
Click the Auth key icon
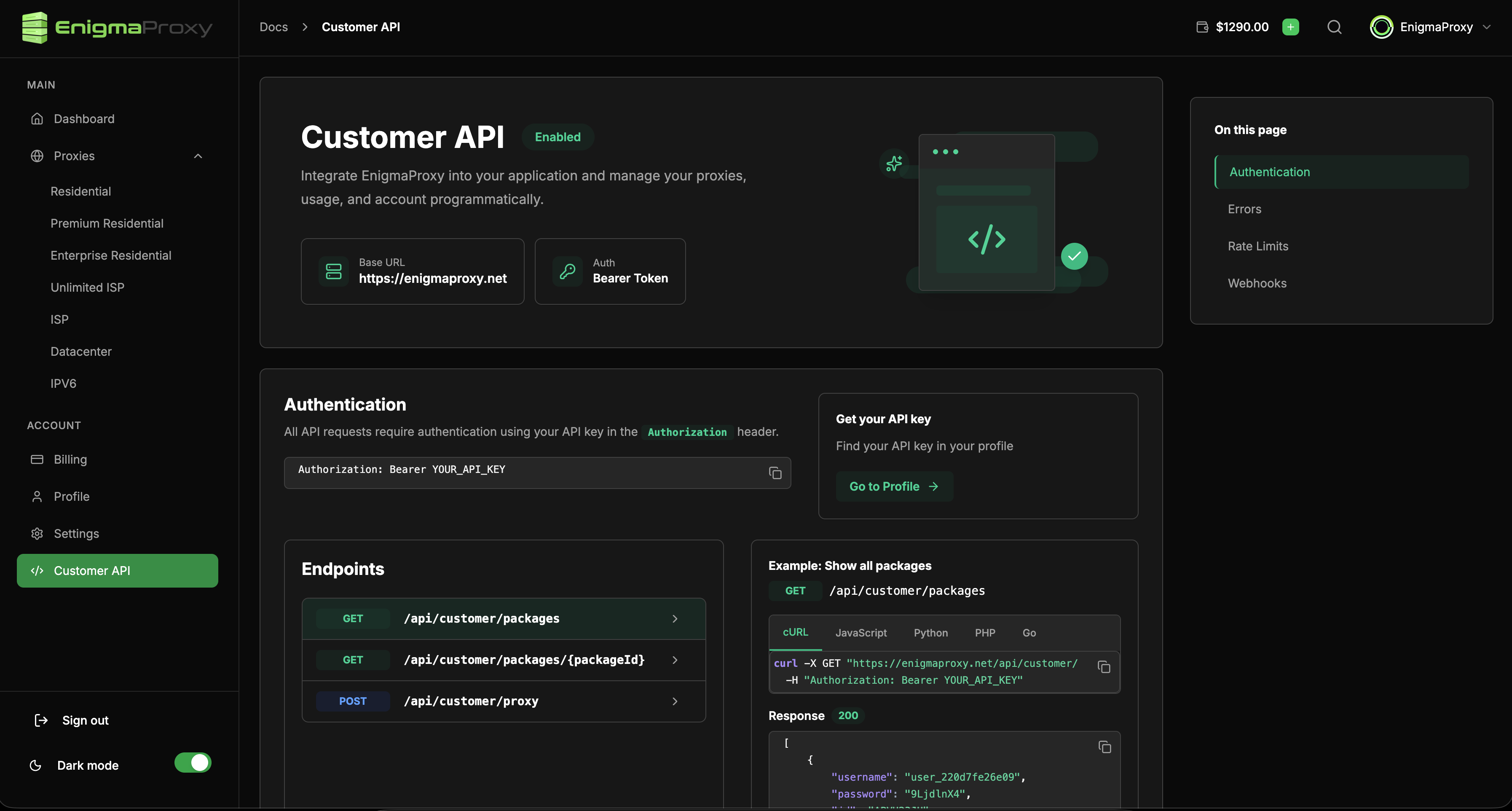click(568, 271)
